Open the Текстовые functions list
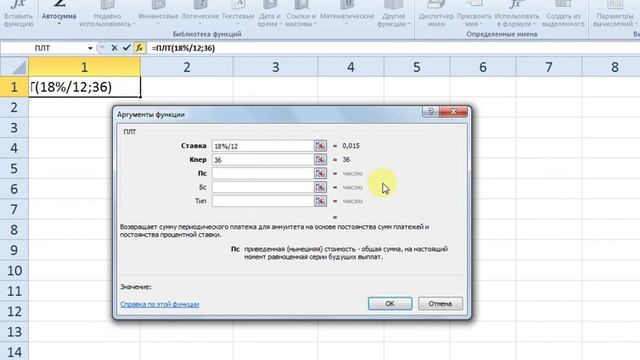Image resolution: width=640 pixels, height=360 pixels. click(238, 13)
